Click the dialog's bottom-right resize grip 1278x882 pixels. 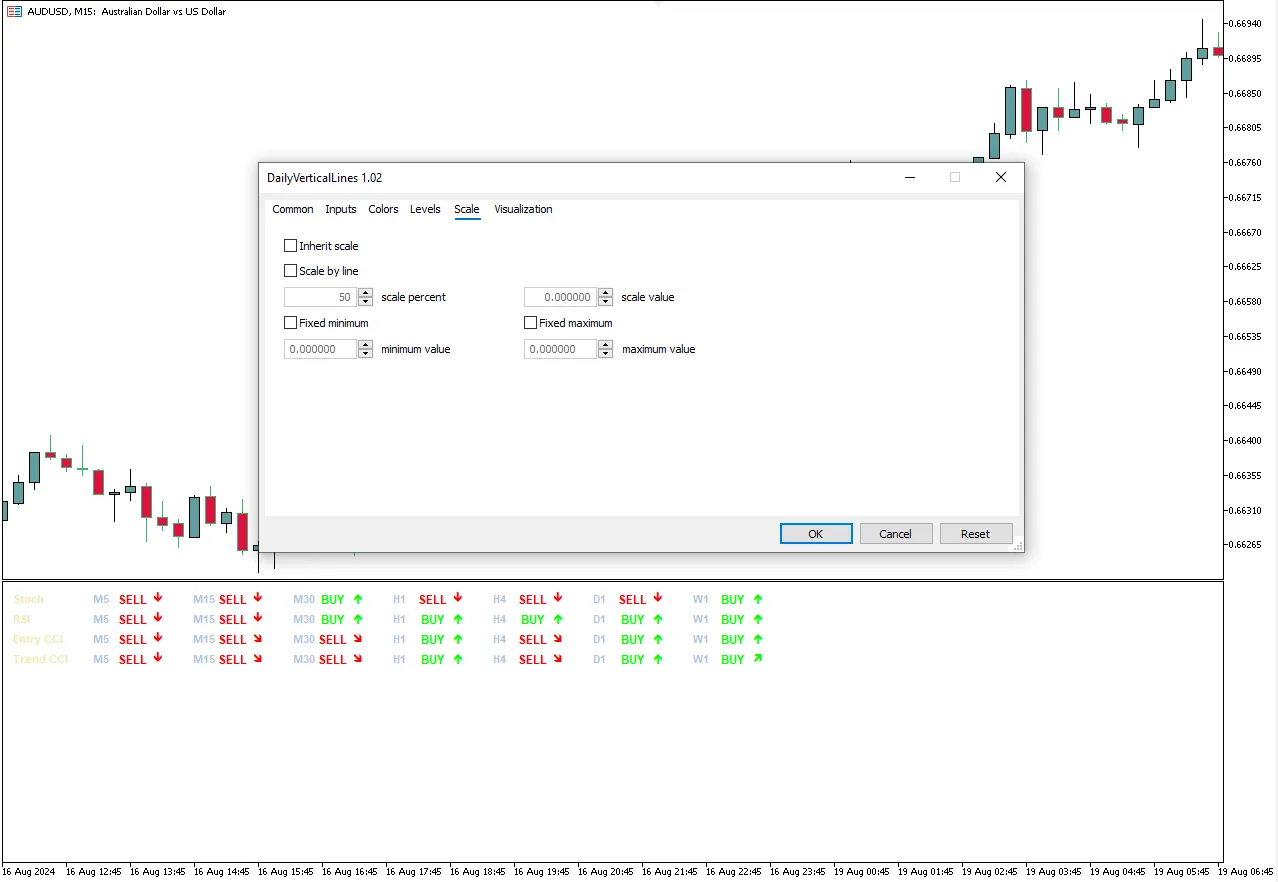pyautogui.click(x=1018, y=546)
